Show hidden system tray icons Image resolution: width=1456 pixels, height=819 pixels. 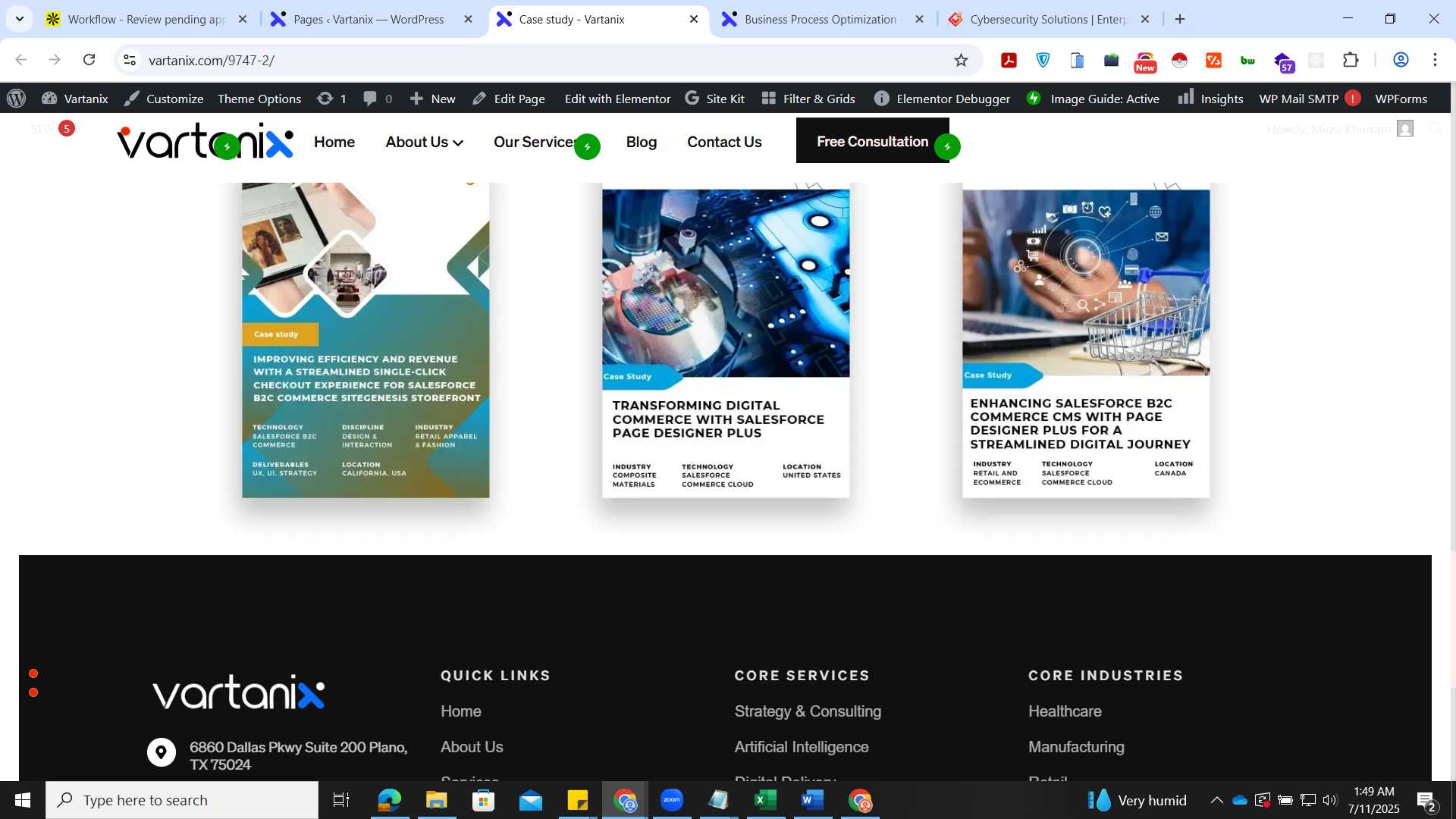[1216, 800]
